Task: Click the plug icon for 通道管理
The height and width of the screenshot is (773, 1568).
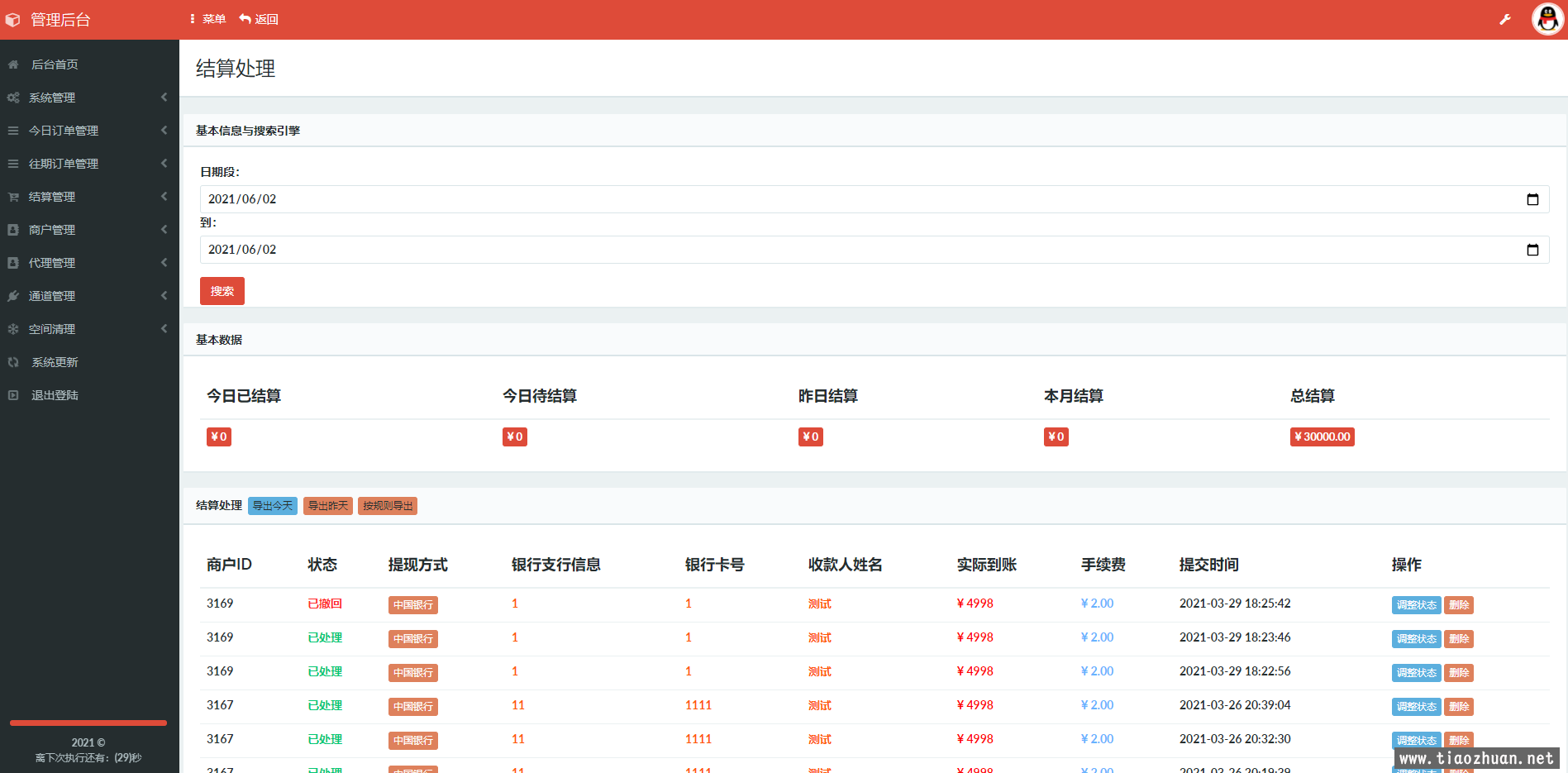Action: 13,296
